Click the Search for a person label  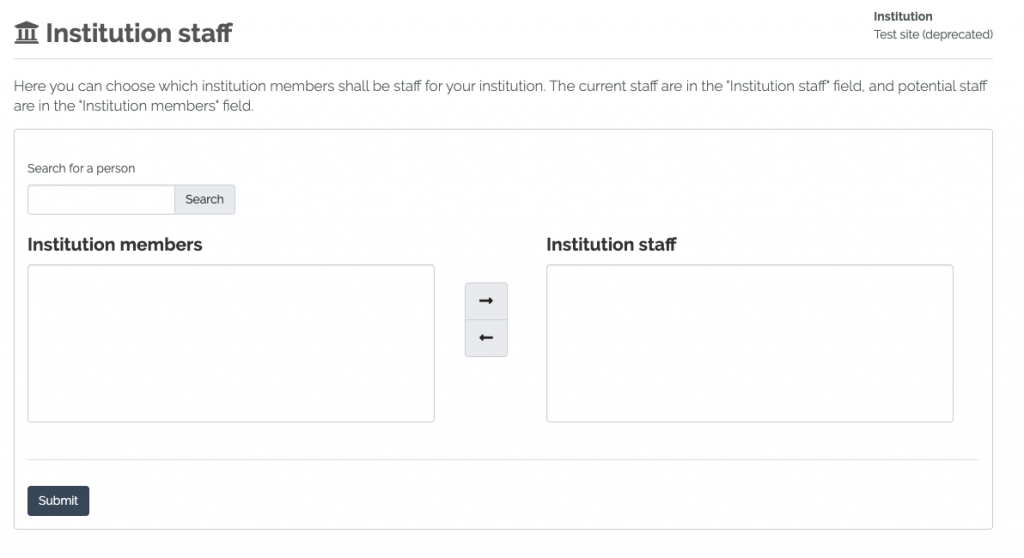81,169
